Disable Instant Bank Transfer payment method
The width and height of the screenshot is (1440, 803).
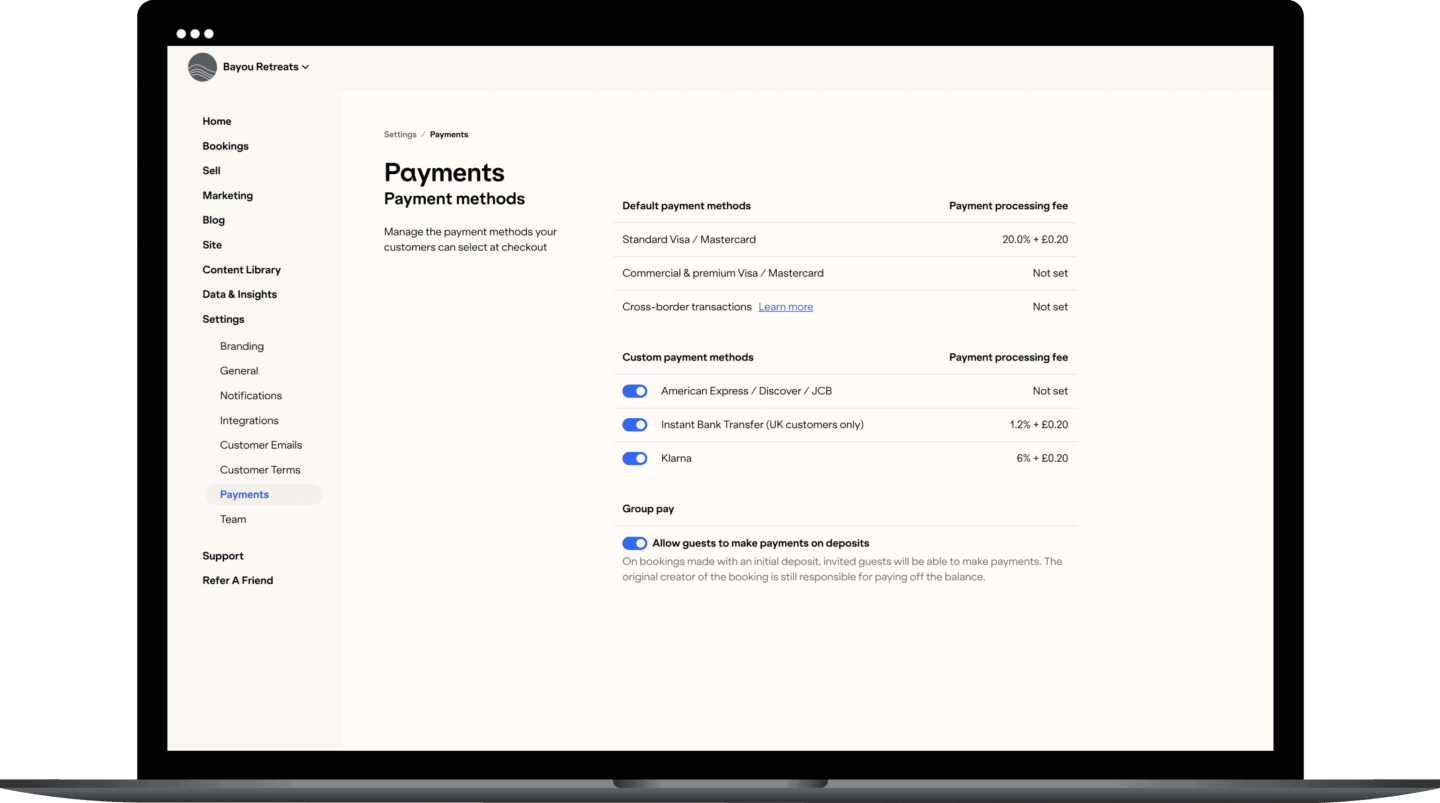pyautogui.click(x=635, y=425)
